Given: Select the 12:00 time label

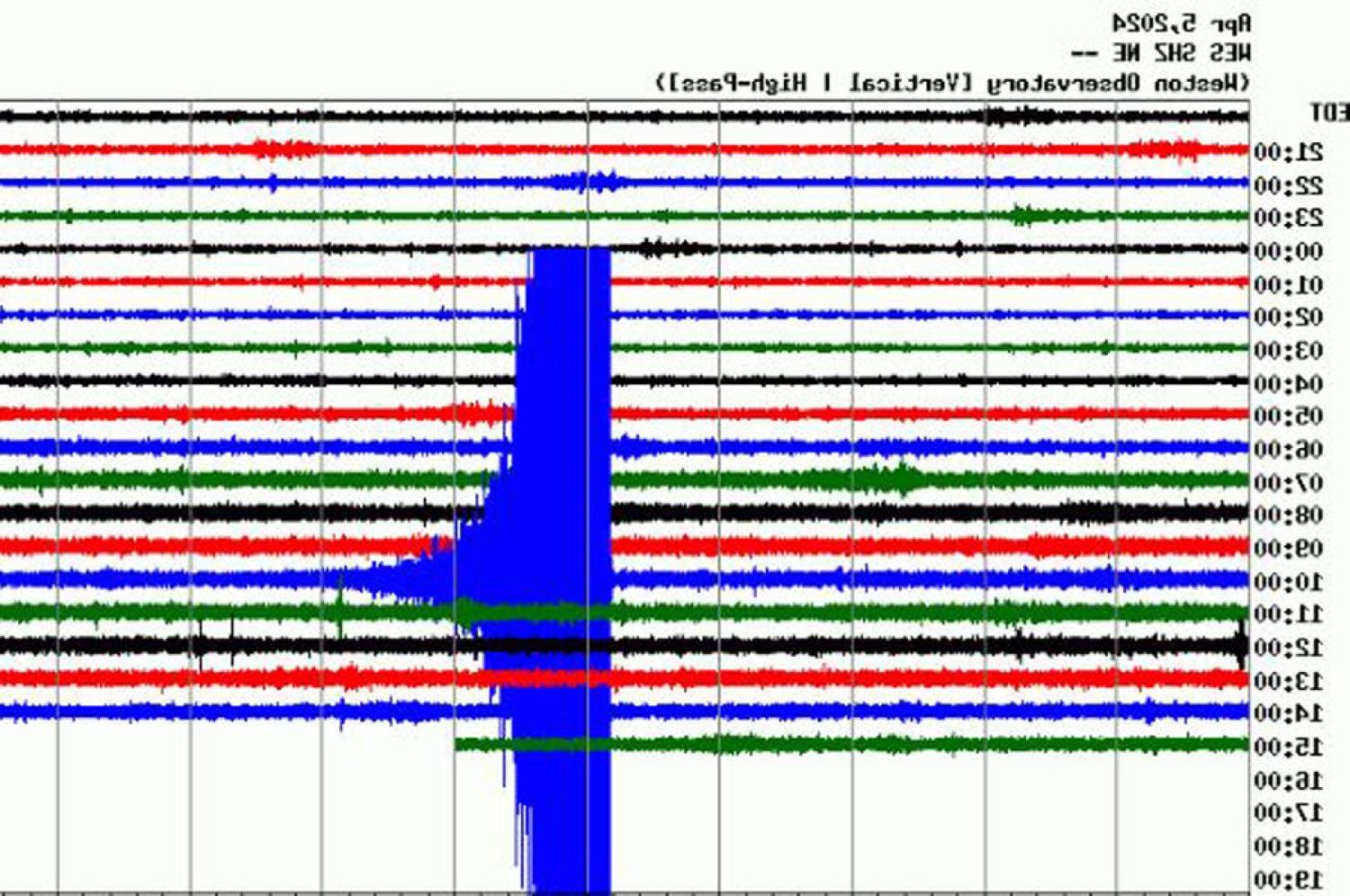Looking at the screenshot, I should pyautogui.click(x=1289, y=647).
